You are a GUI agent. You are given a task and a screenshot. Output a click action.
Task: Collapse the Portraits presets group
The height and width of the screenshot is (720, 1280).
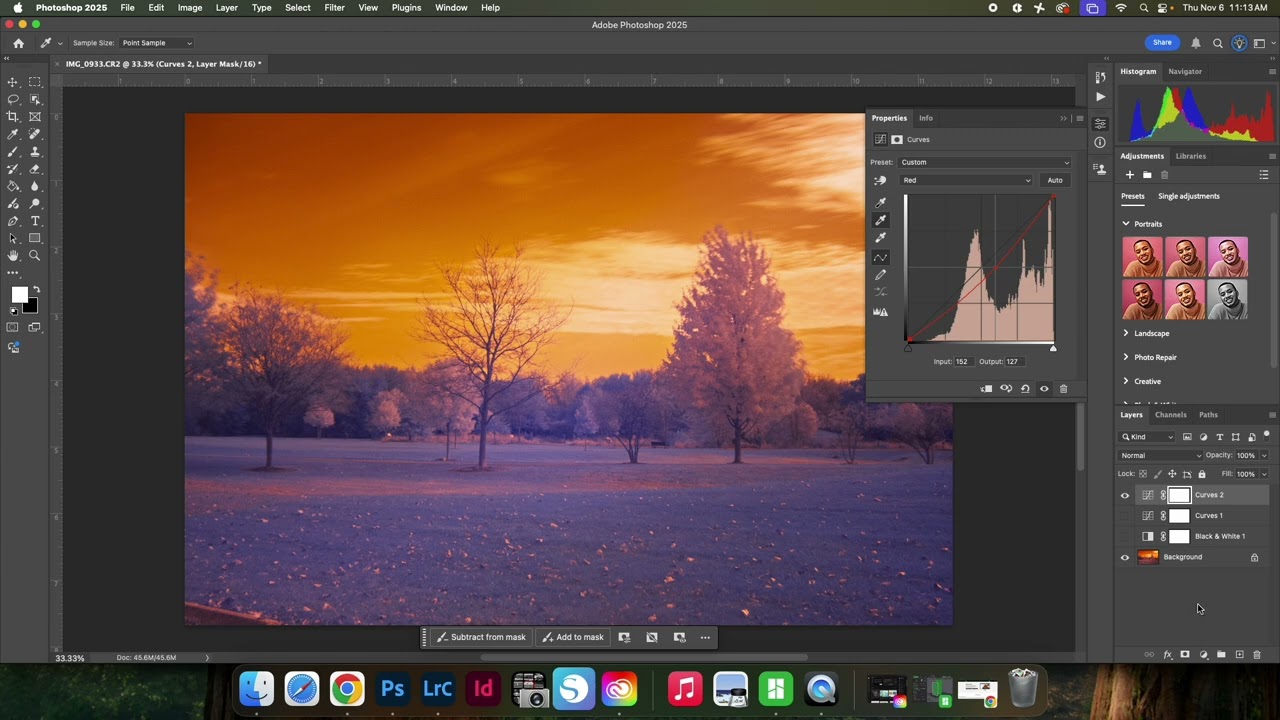point(1126,224)
